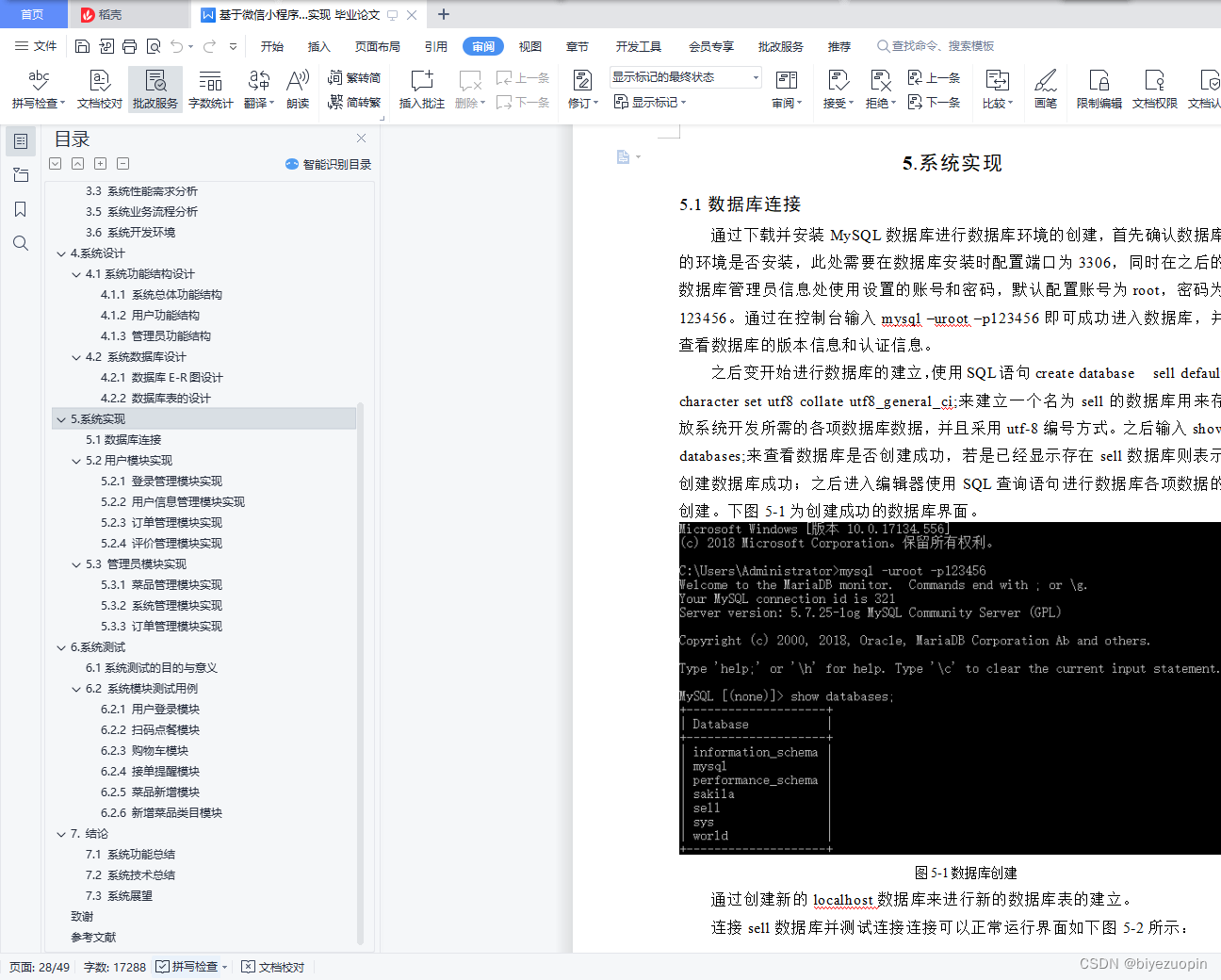This screenshot has height=980, width=1221.
Task: Print the document from quick access toolbar
Action: (x=129, y=46)
